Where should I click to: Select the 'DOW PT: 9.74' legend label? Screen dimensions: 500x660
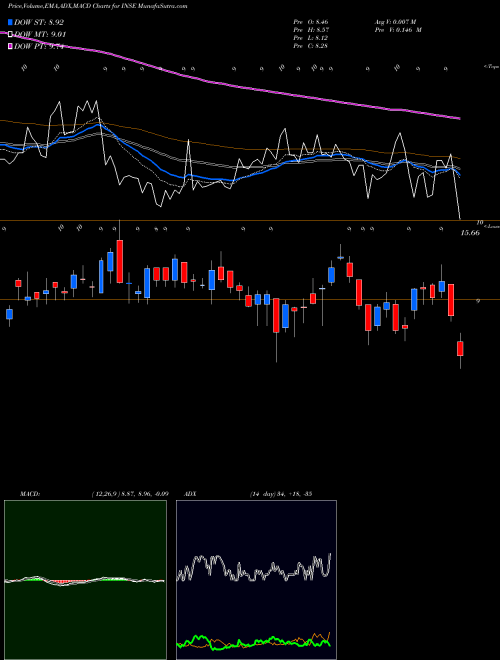[x=39, y=46]
